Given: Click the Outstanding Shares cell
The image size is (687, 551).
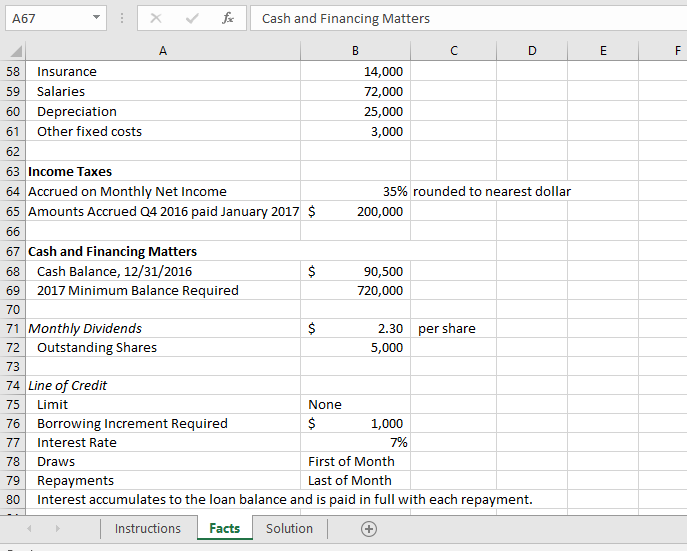Looking at the screenshot, I should (163, 347).
